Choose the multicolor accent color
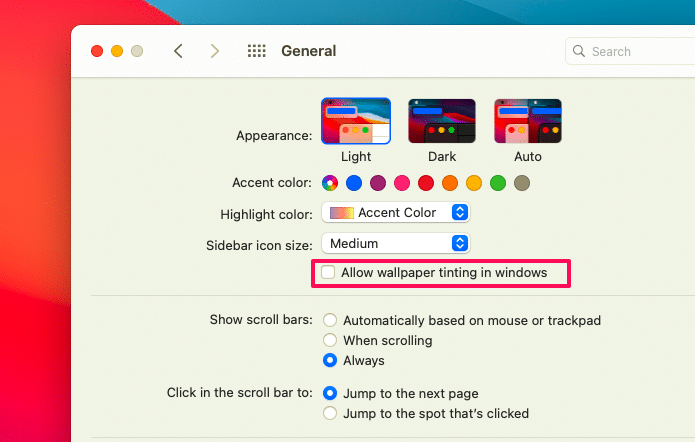 click(330, 183)
